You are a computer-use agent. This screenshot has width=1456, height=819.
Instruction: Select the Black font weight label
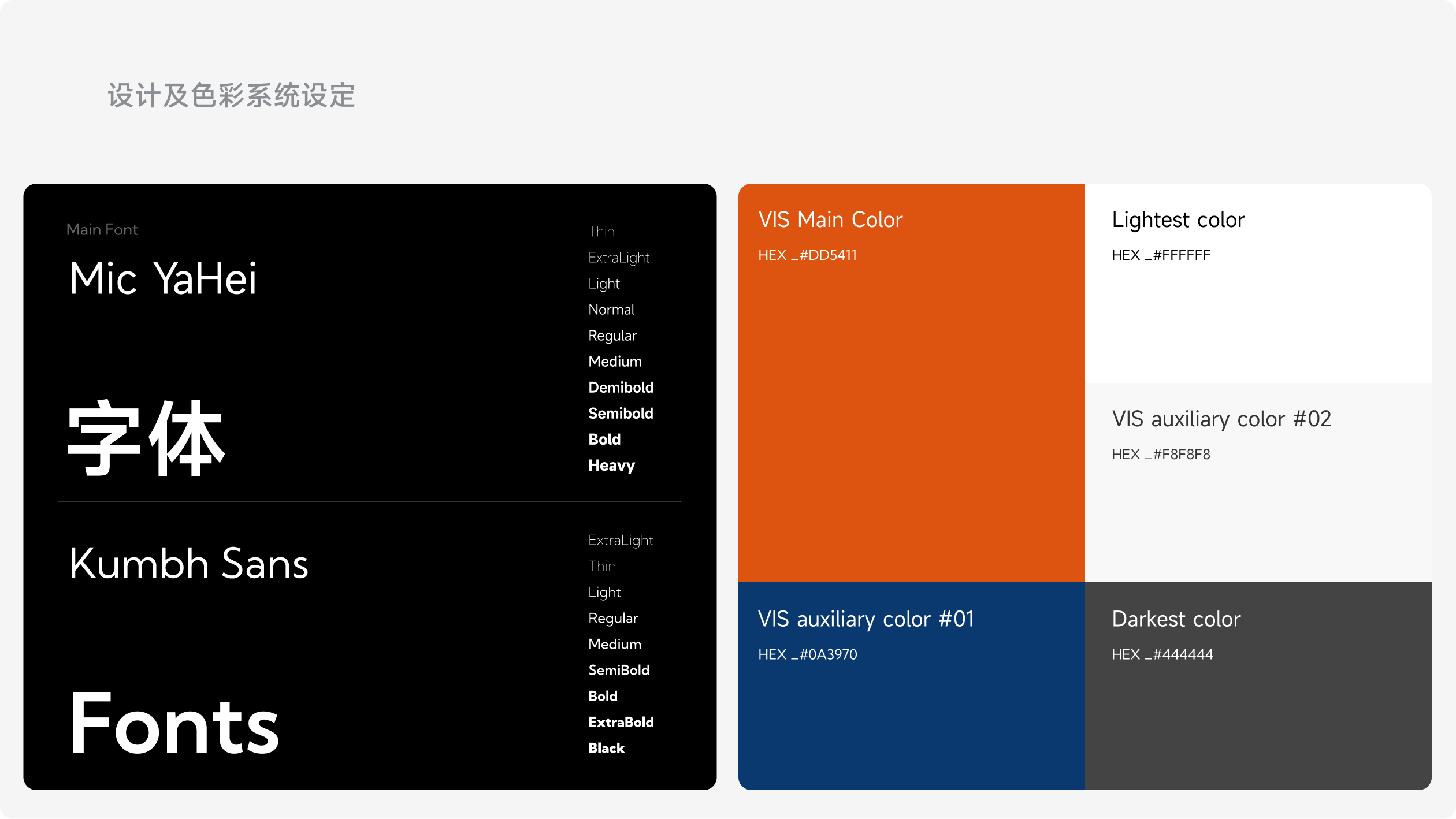tap(606, 748)
